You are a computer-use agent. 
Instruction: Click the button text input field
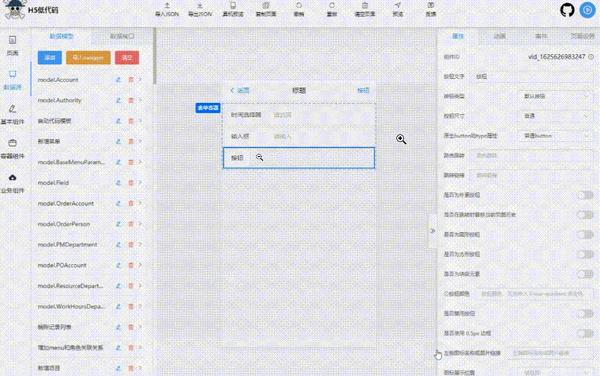(x=532, y=77)
